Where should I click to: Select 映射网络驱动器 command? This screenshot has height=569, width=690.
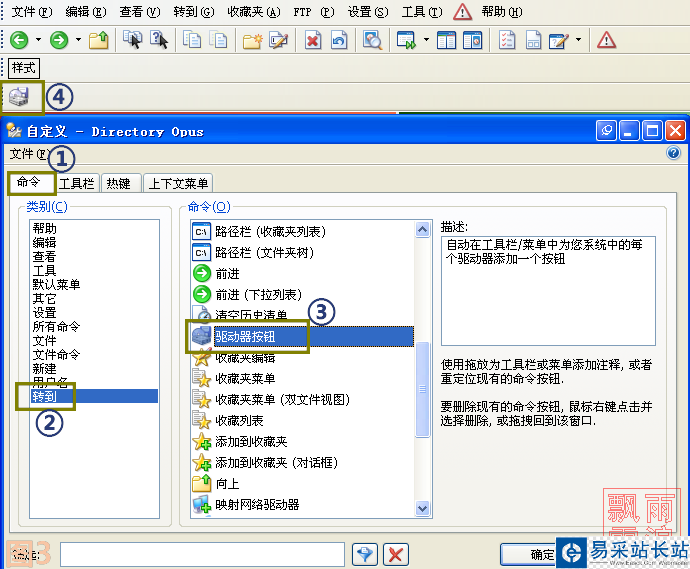(303, 504)
